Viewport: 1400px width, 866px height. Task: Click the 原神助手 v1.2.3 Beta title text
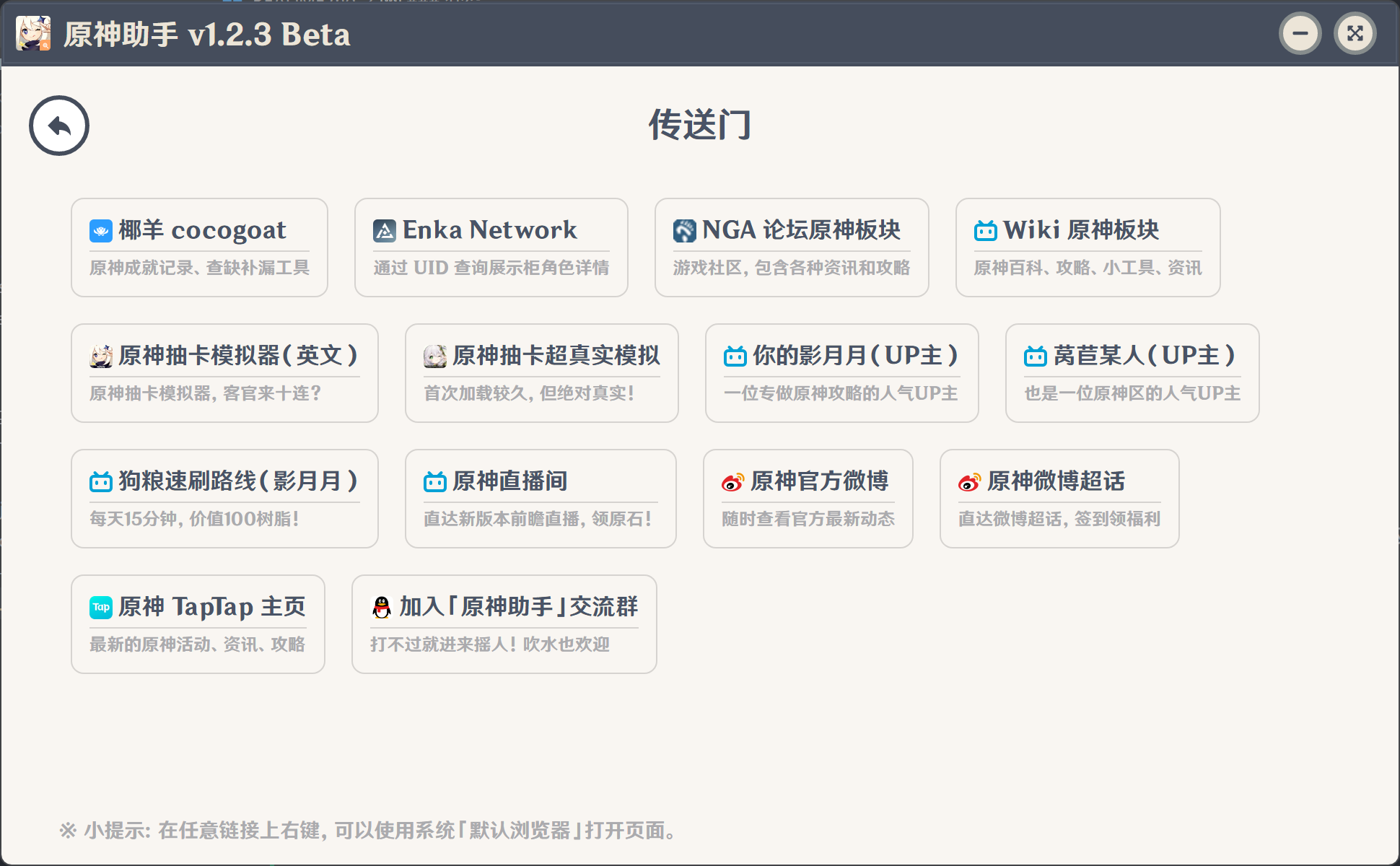coord(207,34)
